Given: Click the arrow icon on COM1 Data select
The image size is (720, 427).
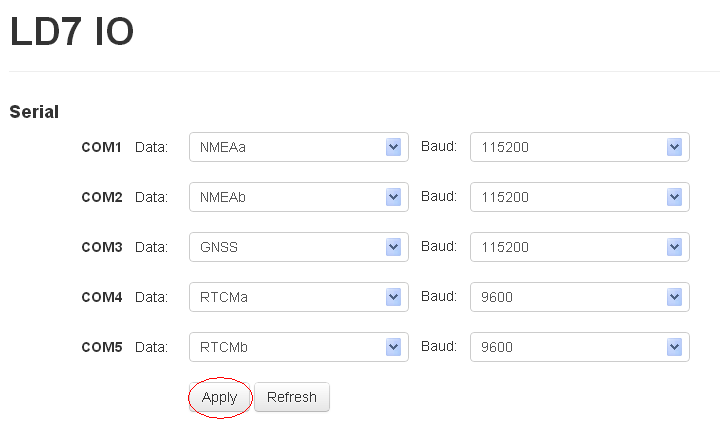Looking at the screenshot, I should point(393,147).
